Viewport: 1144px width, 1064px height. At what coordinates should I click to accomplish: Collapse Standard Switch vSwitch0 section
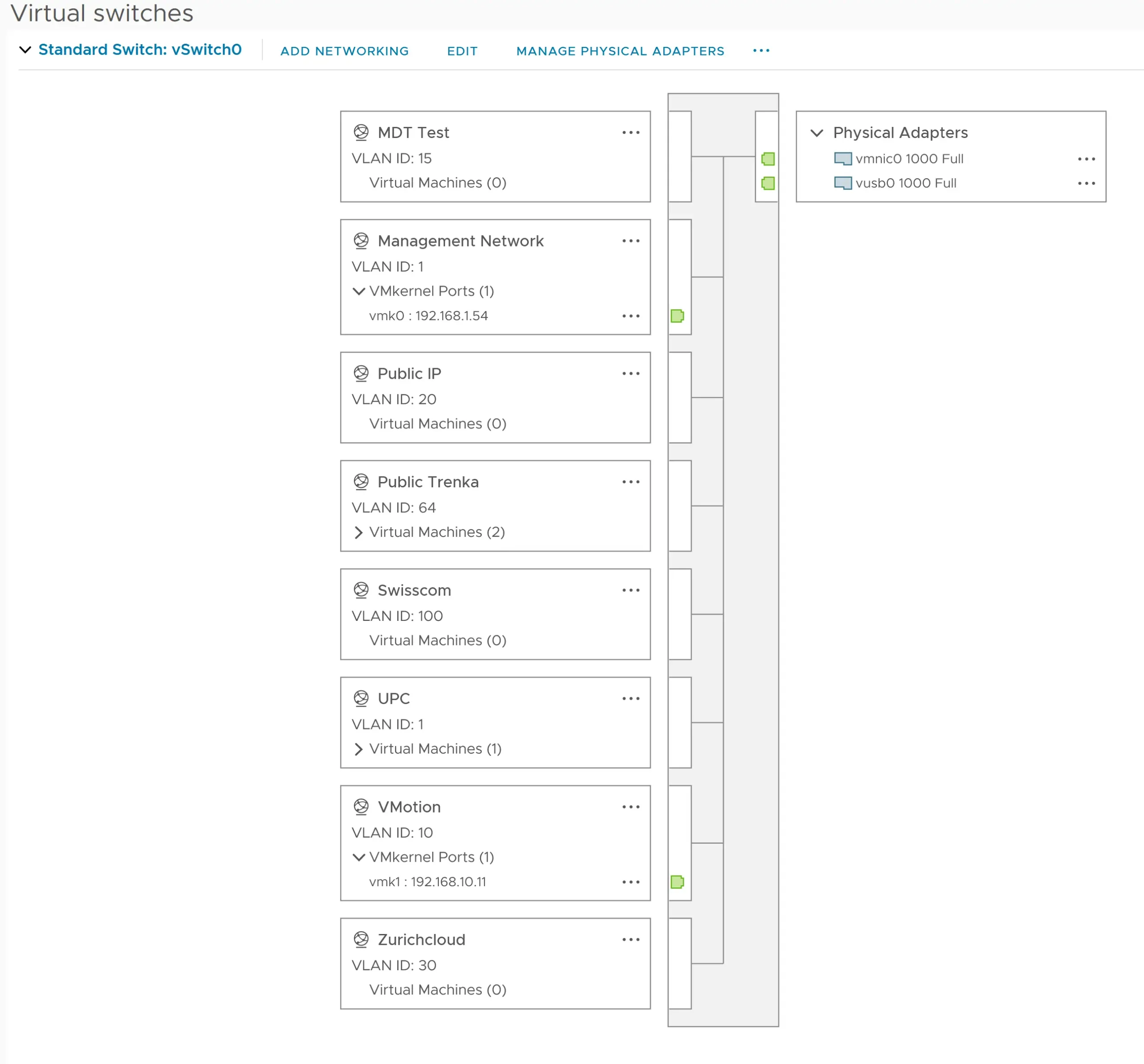point(25,50)
